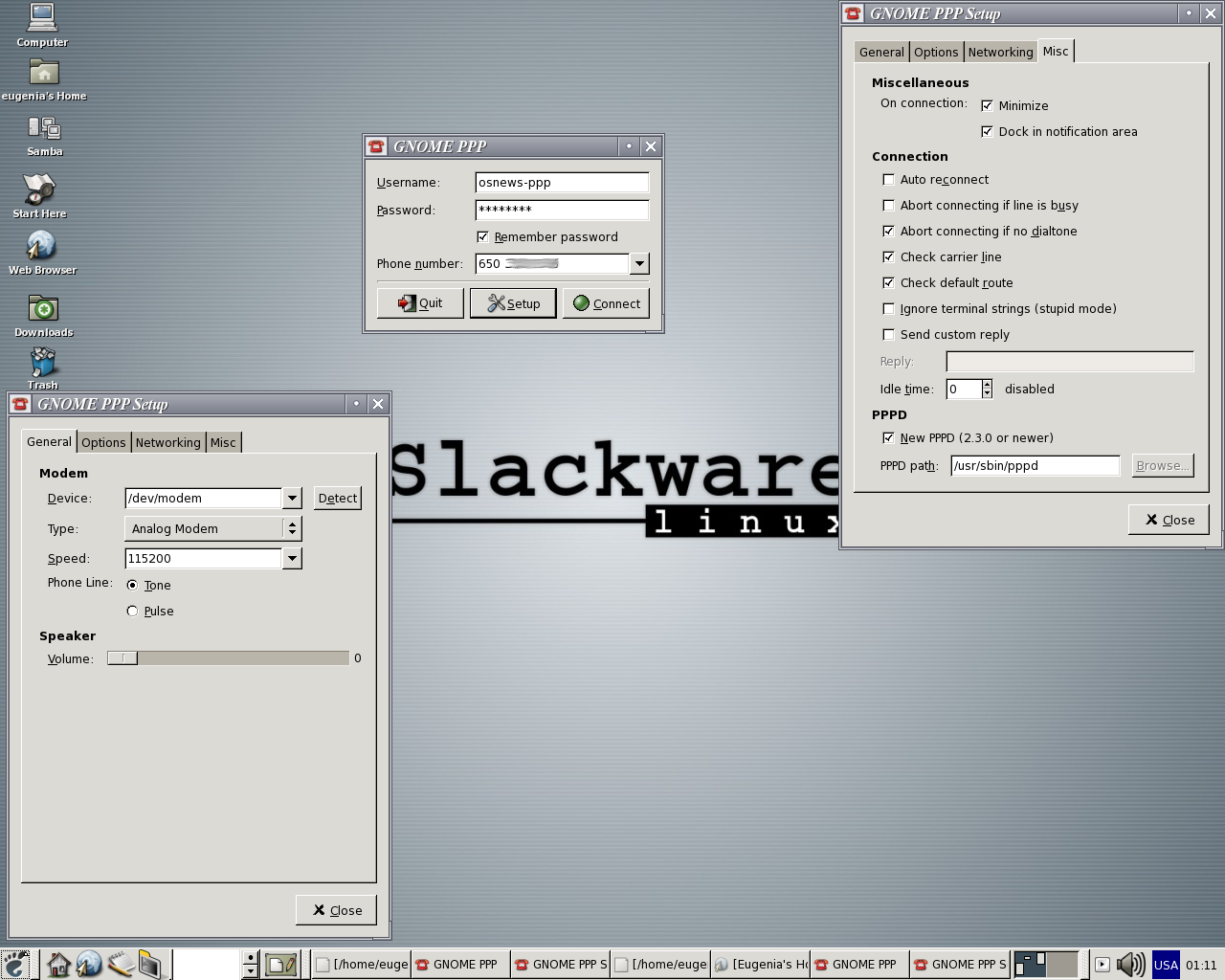Enable Abort connecting if line is busy

point(888,205)
